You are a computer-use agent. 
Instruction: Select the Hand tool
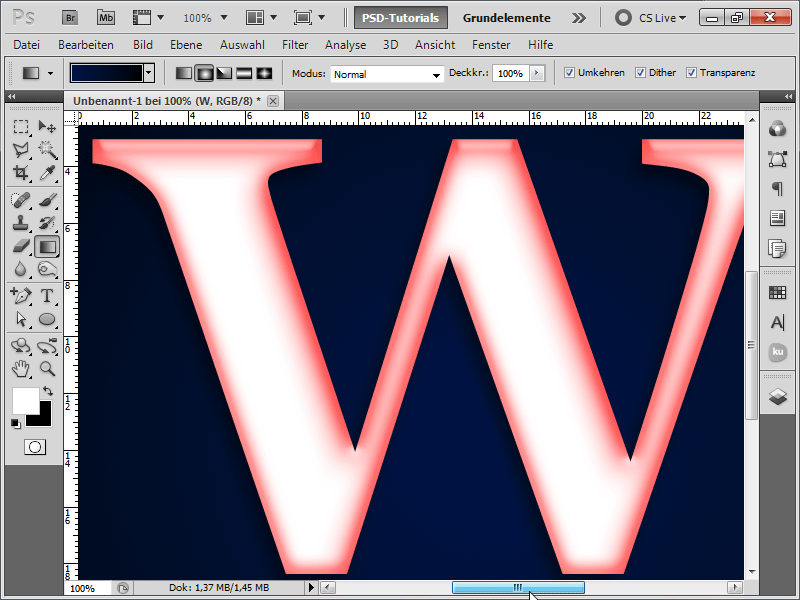click(x=21, y=368)
